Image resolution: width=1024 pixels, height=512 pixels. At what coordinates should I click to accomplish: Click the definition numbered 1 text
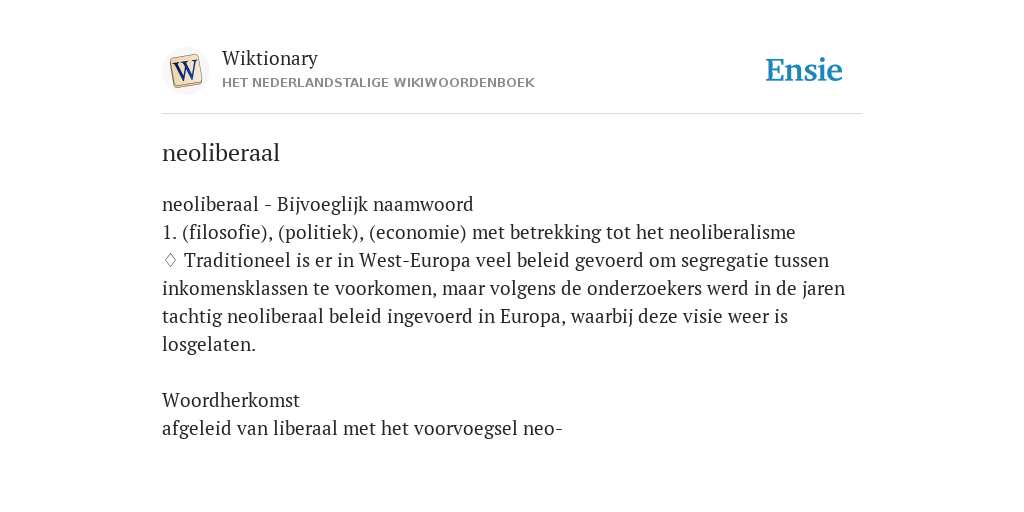[479, 232]
